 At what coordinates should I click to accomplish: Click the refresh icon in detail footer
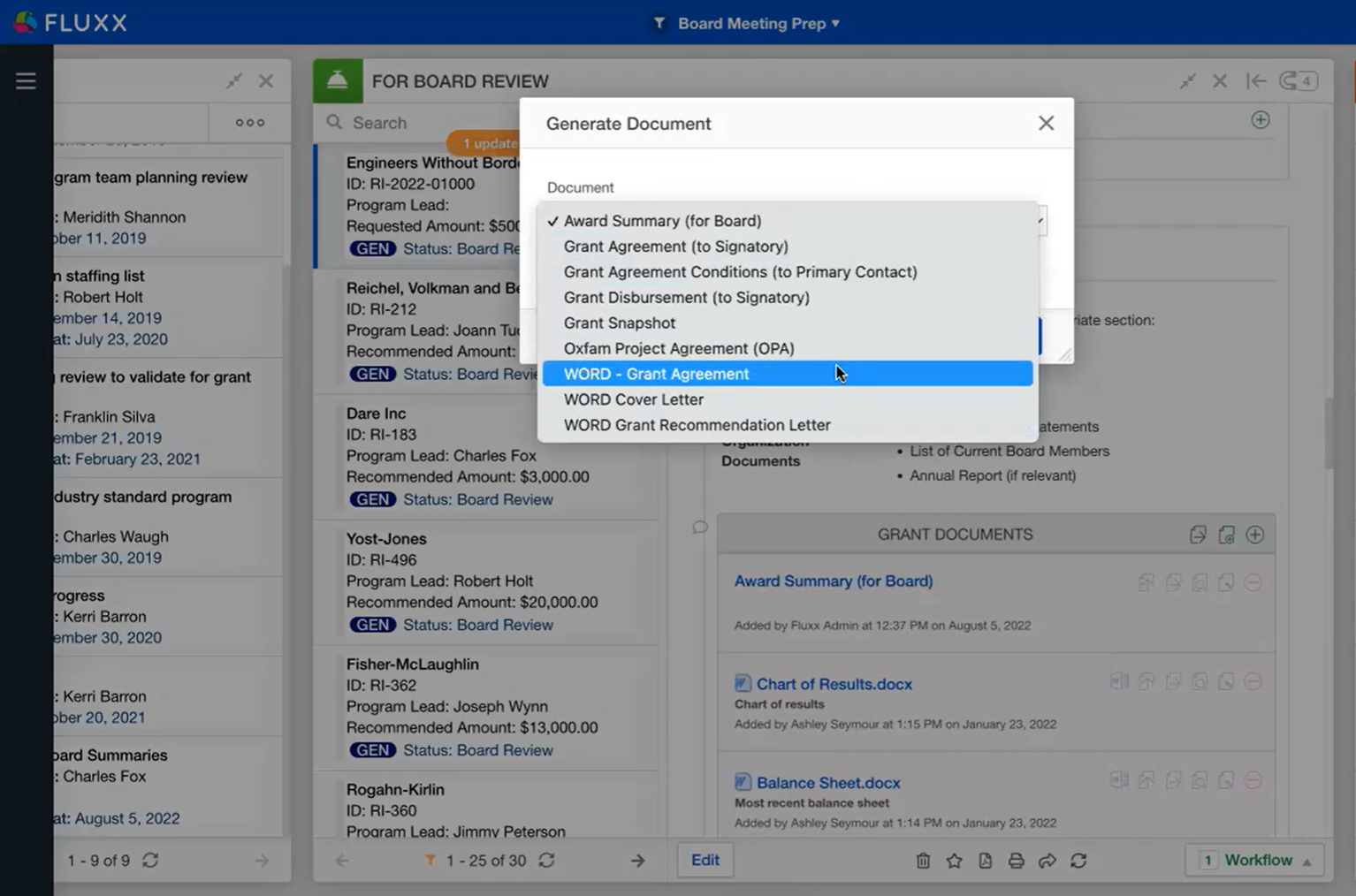pyautogui.click(x=1078, y=861)
